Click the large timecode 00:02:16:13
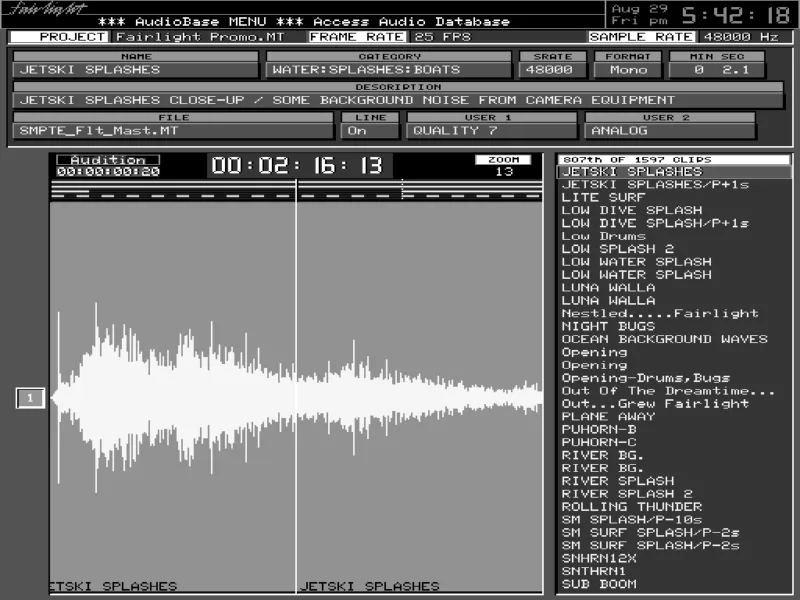Viewport: 800px width, 600px height. coord(297,165)
